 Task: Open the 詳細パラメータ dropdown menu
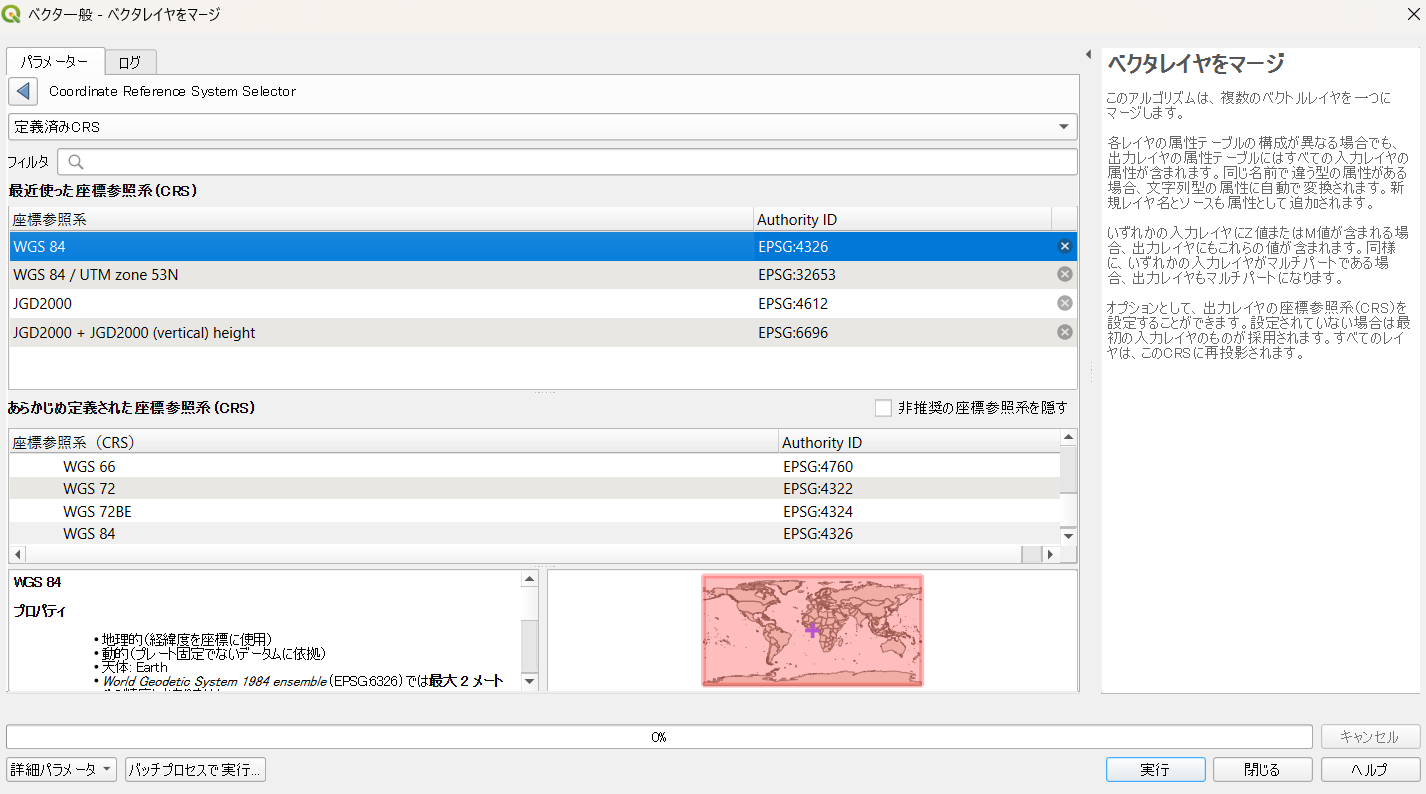click(x=62, y=769)
